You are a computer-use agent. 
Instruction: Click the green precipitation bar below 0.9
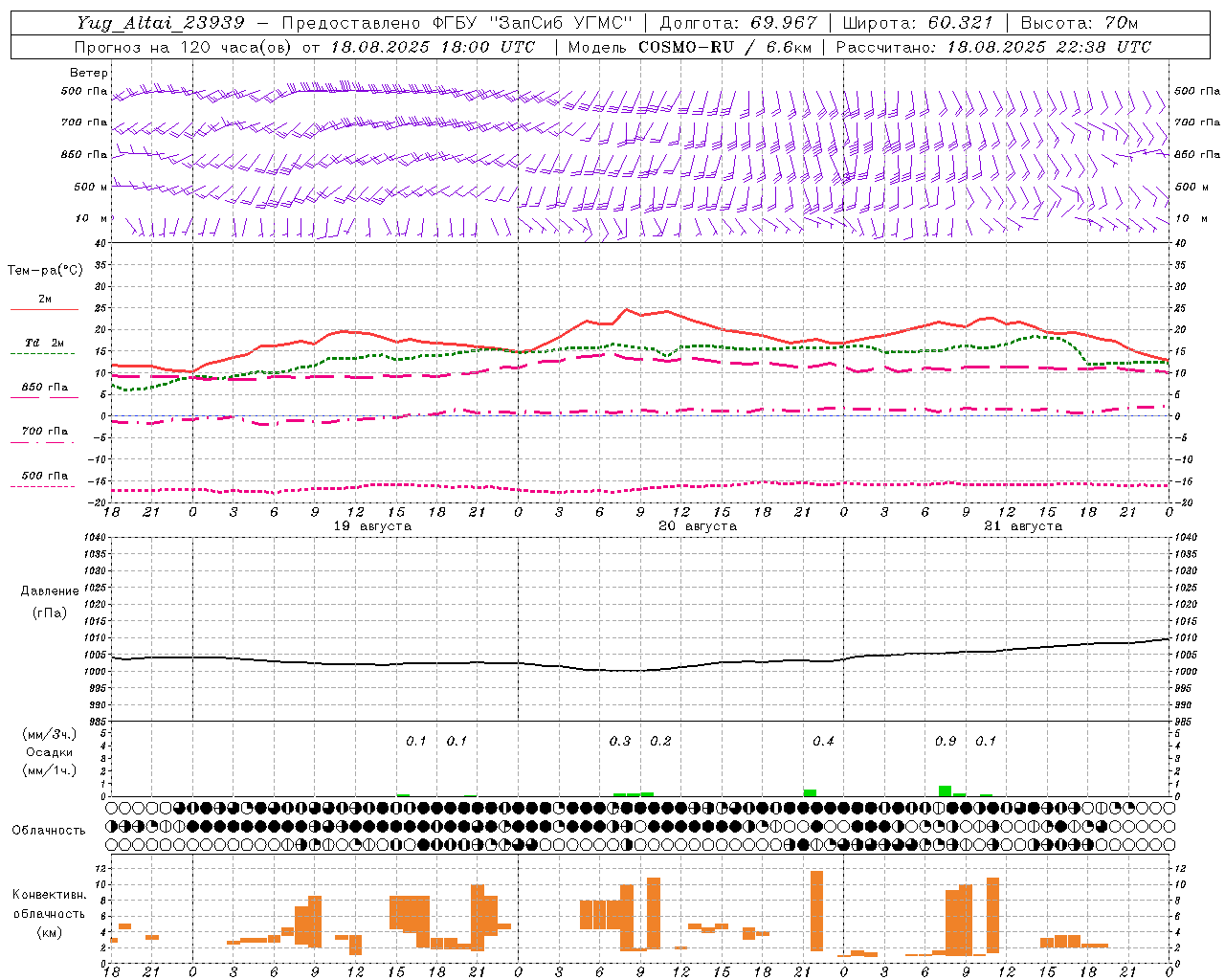coord(946,791)
